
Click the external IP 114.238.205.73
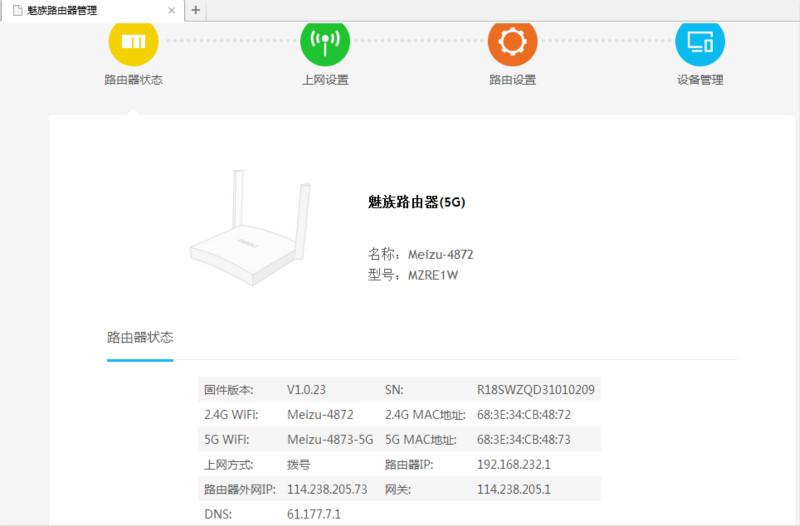click(x=327, y=489)
